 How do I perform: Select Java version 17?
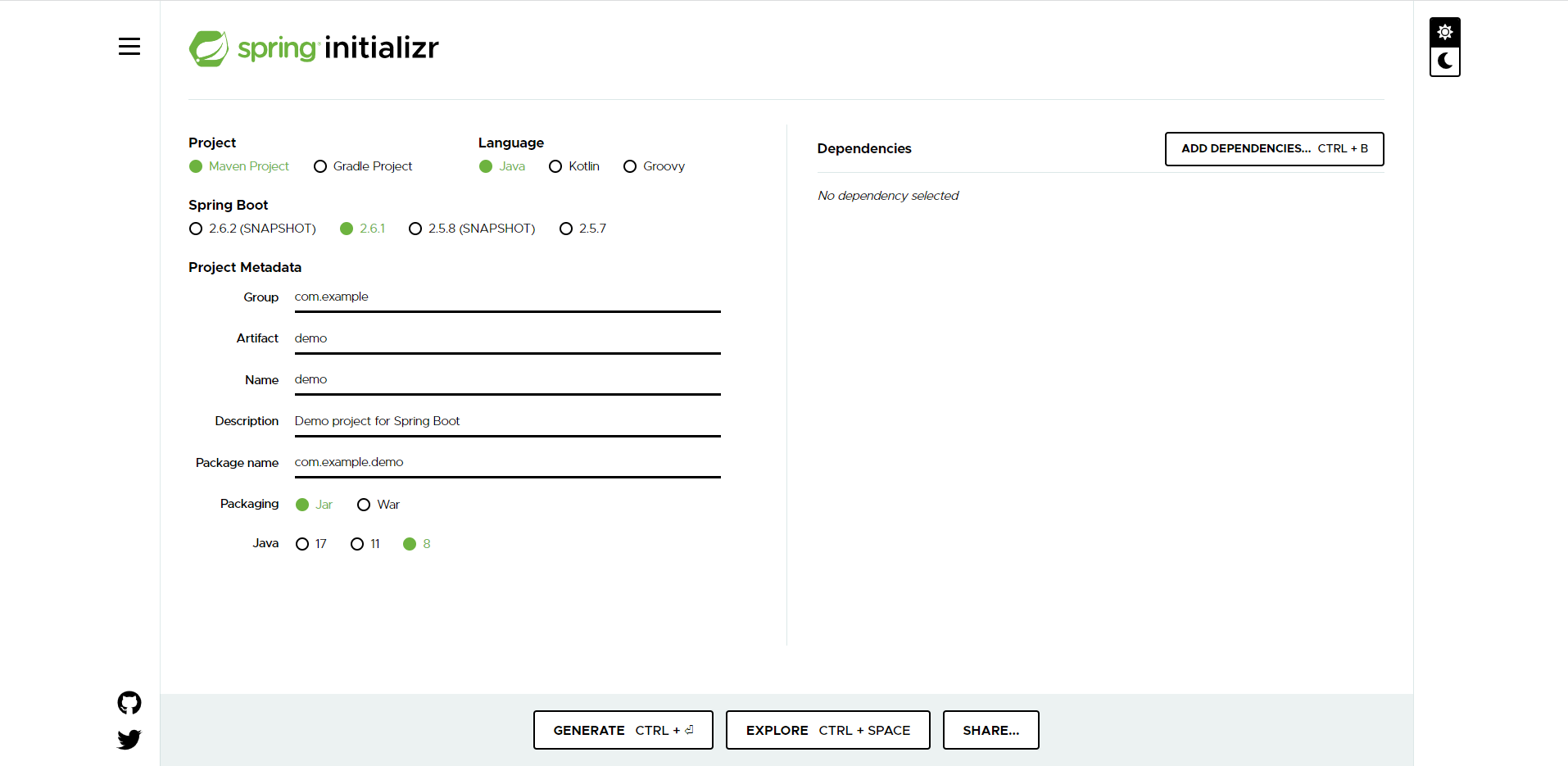(311, 544)
